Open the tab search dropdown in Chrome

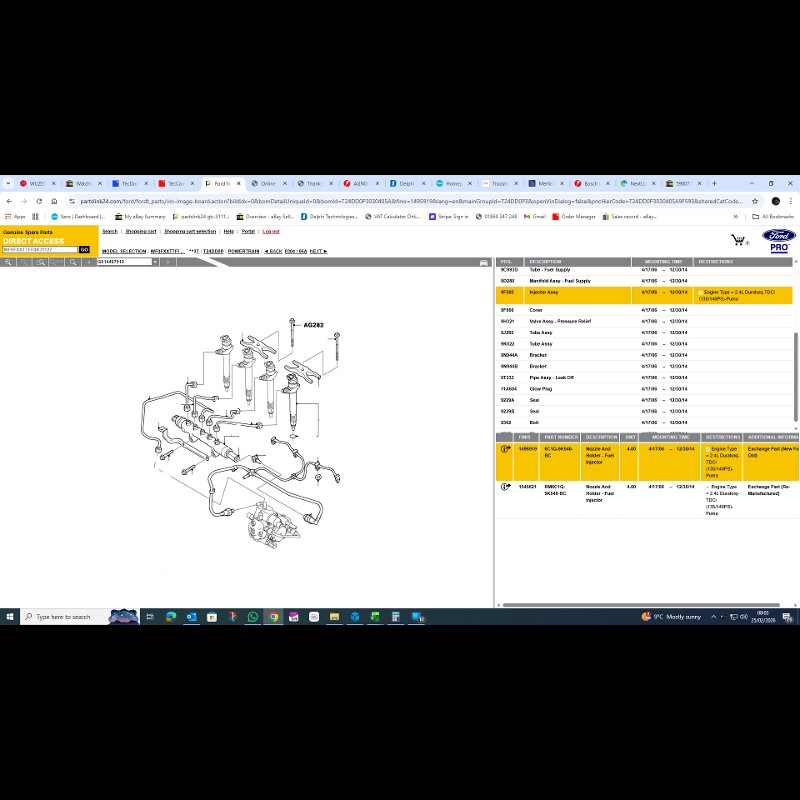coord(8,183)
